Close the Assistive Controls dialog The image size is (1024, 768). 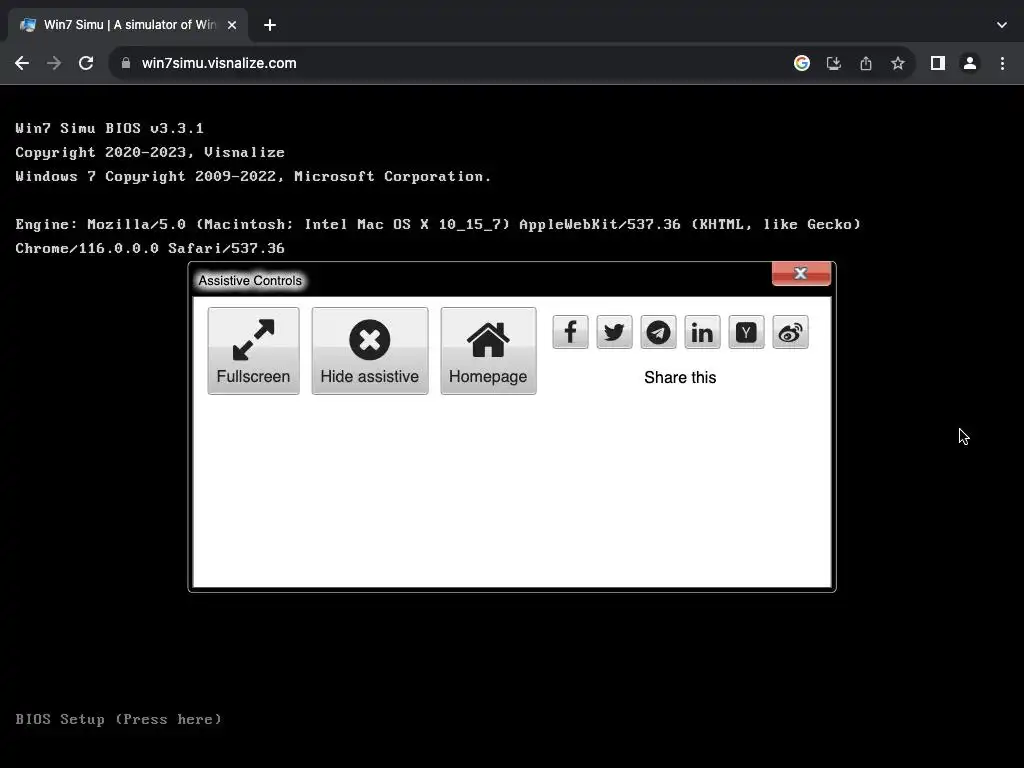coord(801,273)
